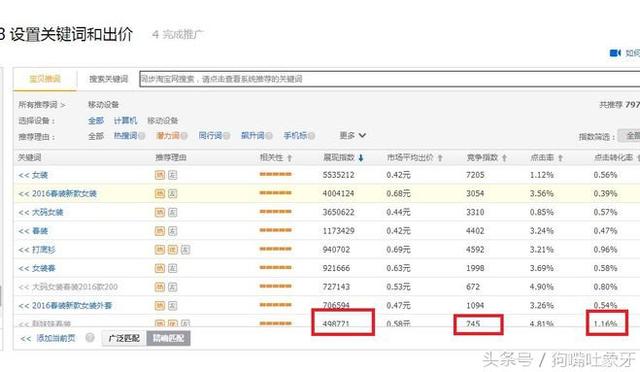The width and height of the screenshot is (640, 372).
Task: Click the 点击转化率 column header
Action: tap(613, 158)
